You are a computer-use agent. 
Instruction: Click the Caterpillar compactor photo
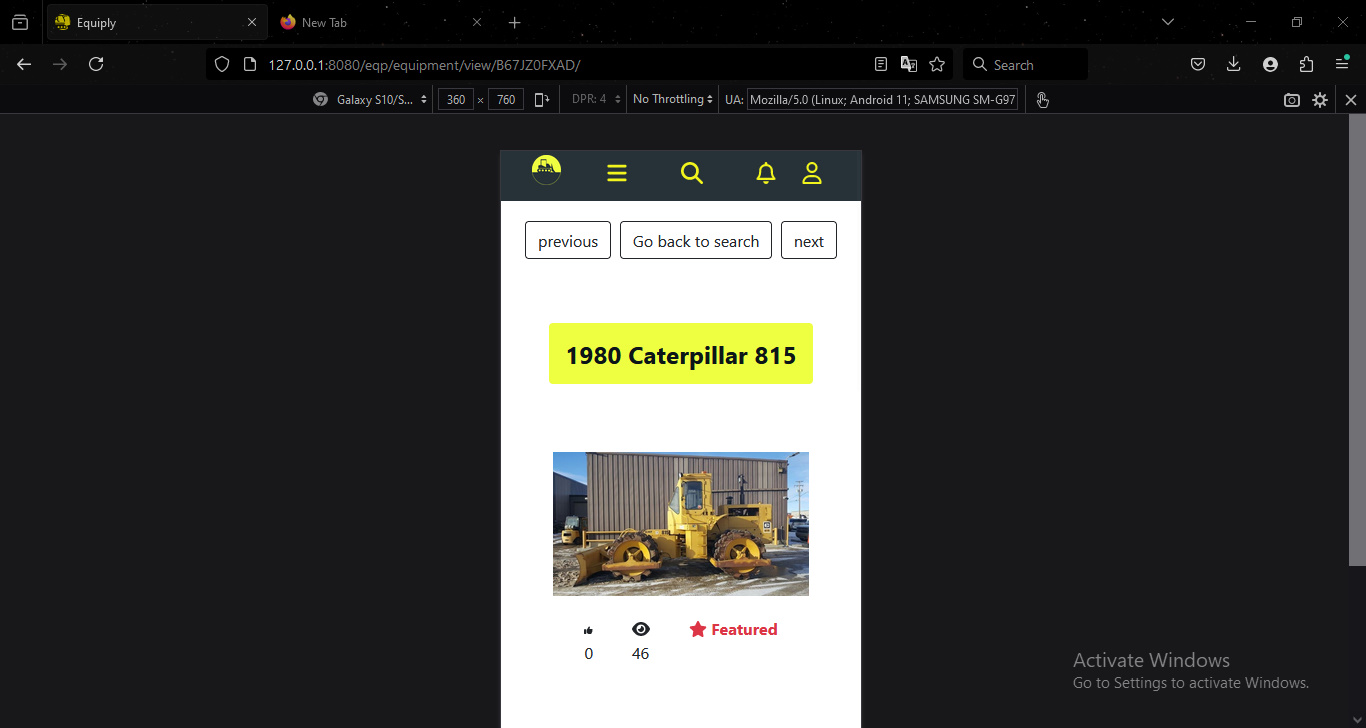tap(681, 524)
